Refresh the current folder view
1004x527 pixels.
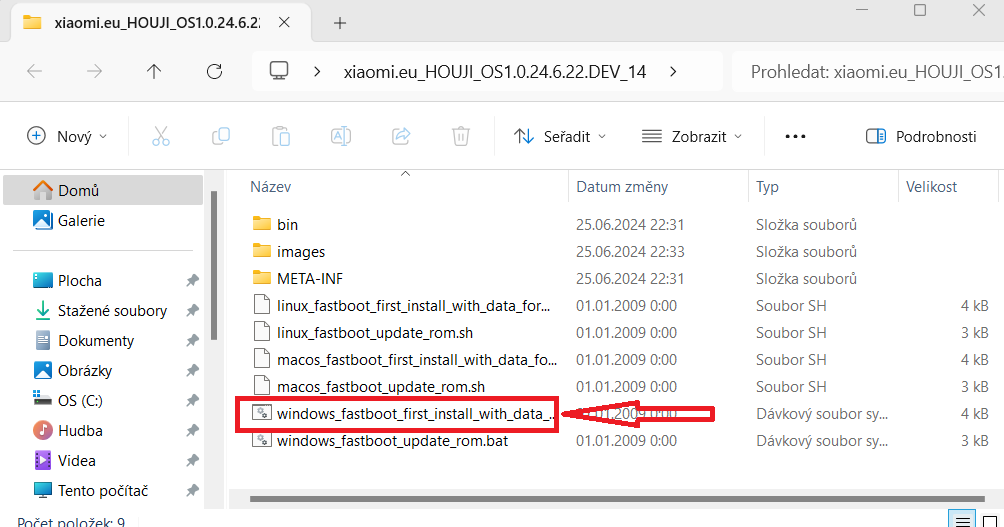pos(213,71)
